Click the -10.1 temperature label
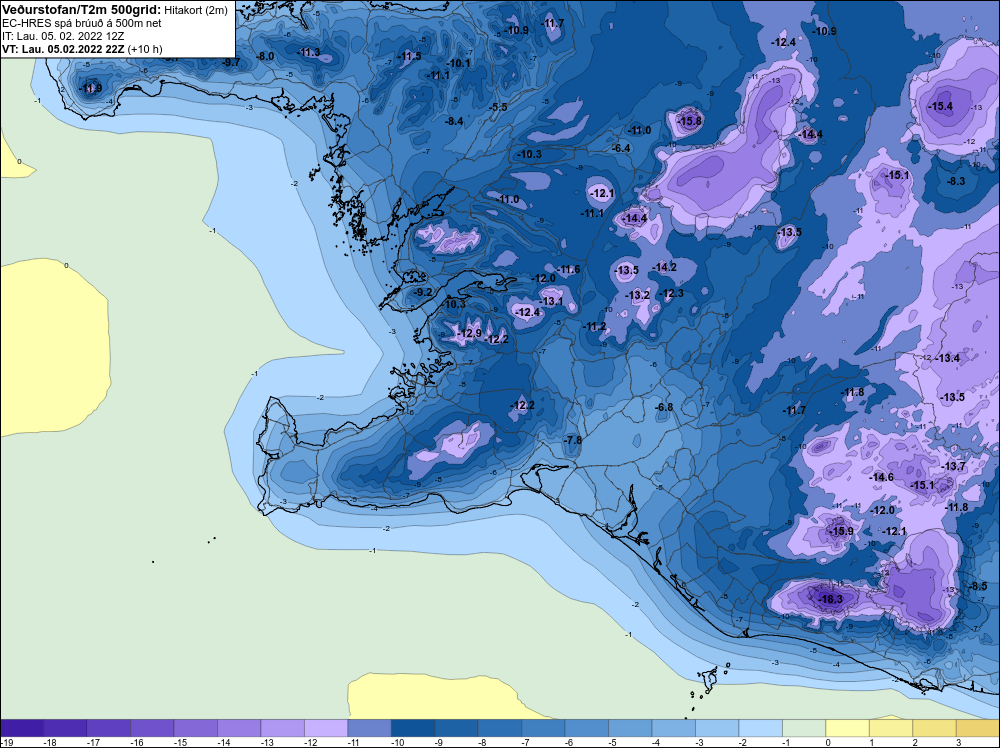 point(457,63)
